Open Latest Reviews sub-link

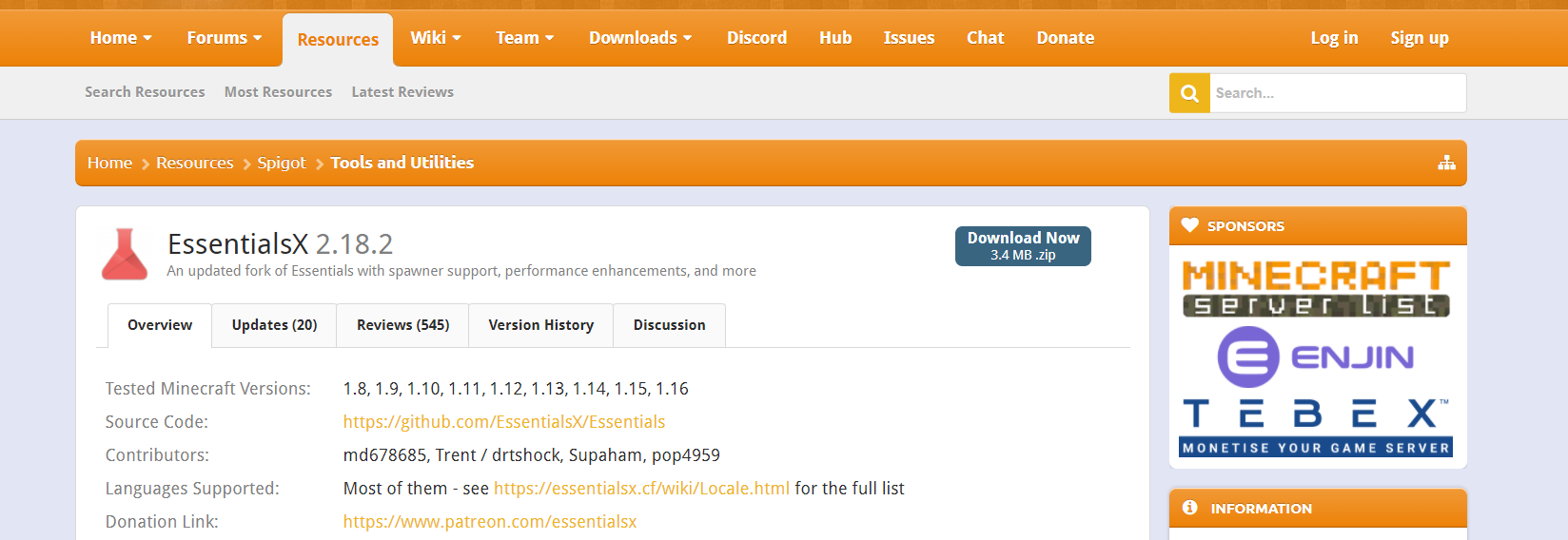[x=402, y=92]
